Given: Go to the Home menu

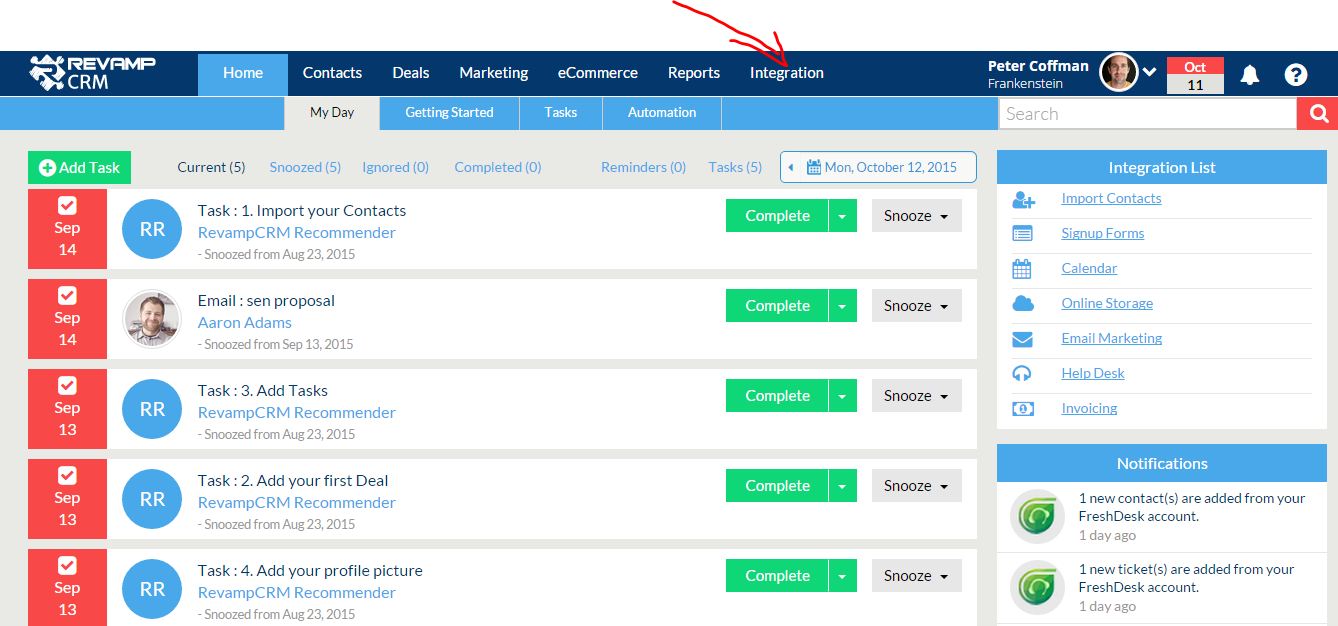Looking at the screenshot, I should (243, 73).
